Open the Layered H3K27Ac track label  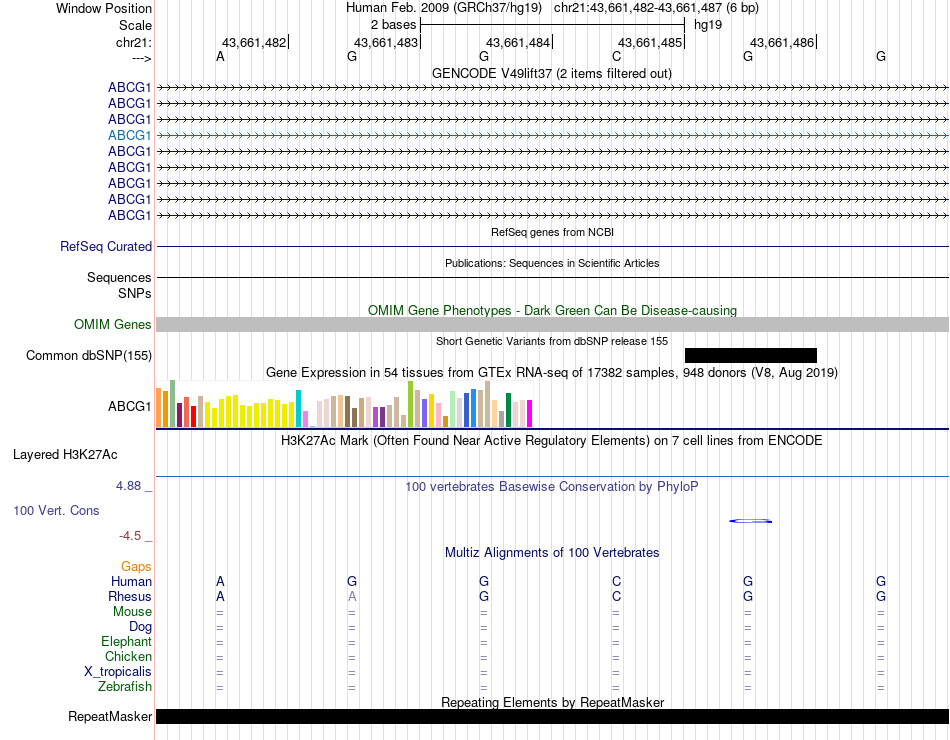click(x=65, y=455)
